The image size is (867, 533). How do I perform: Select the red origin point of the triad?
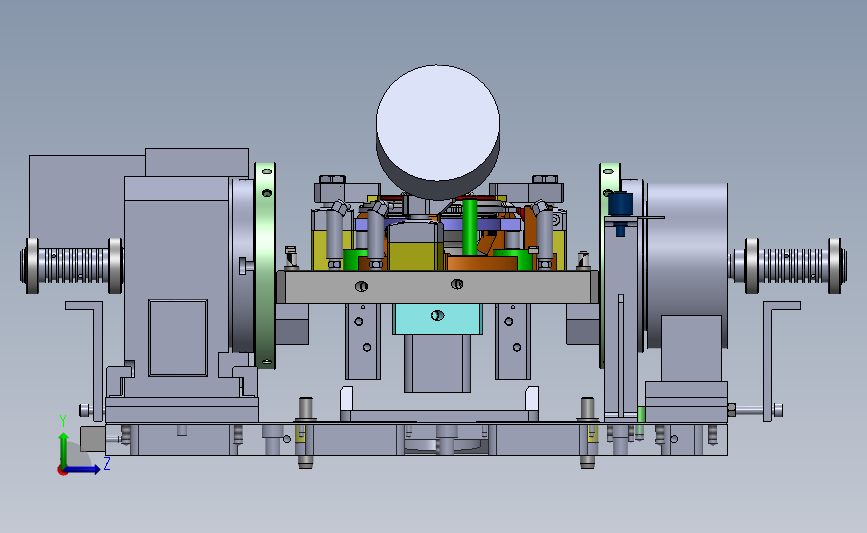pyautogui.click(x=62, y=471)
